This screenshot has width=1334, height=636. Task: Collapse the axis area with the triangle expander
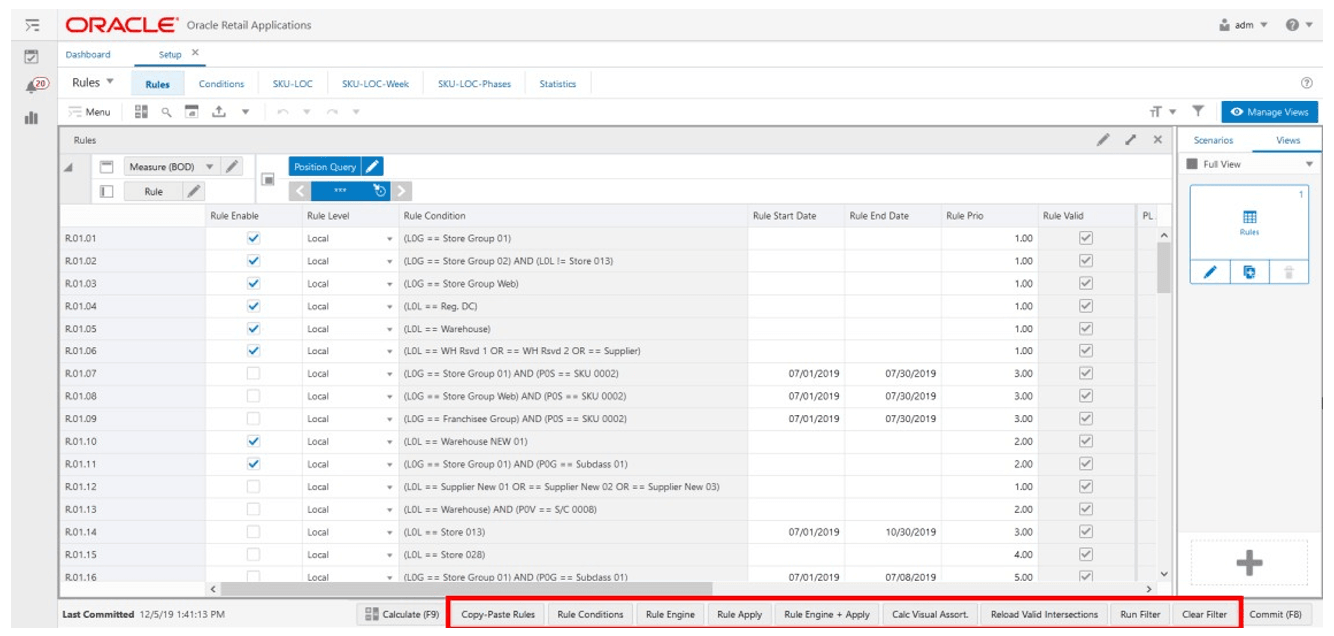69,167
